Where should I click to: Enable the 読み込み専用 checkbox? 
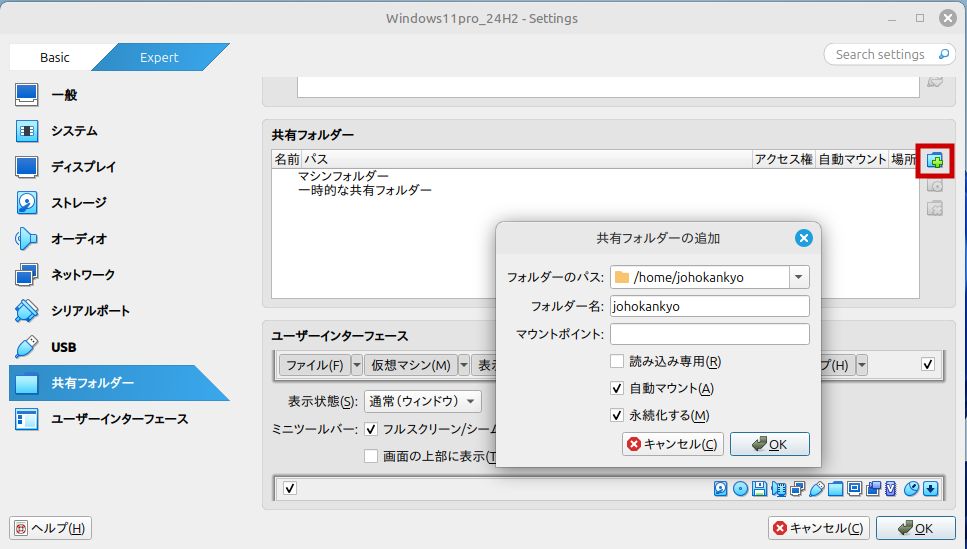pos(618,361)
